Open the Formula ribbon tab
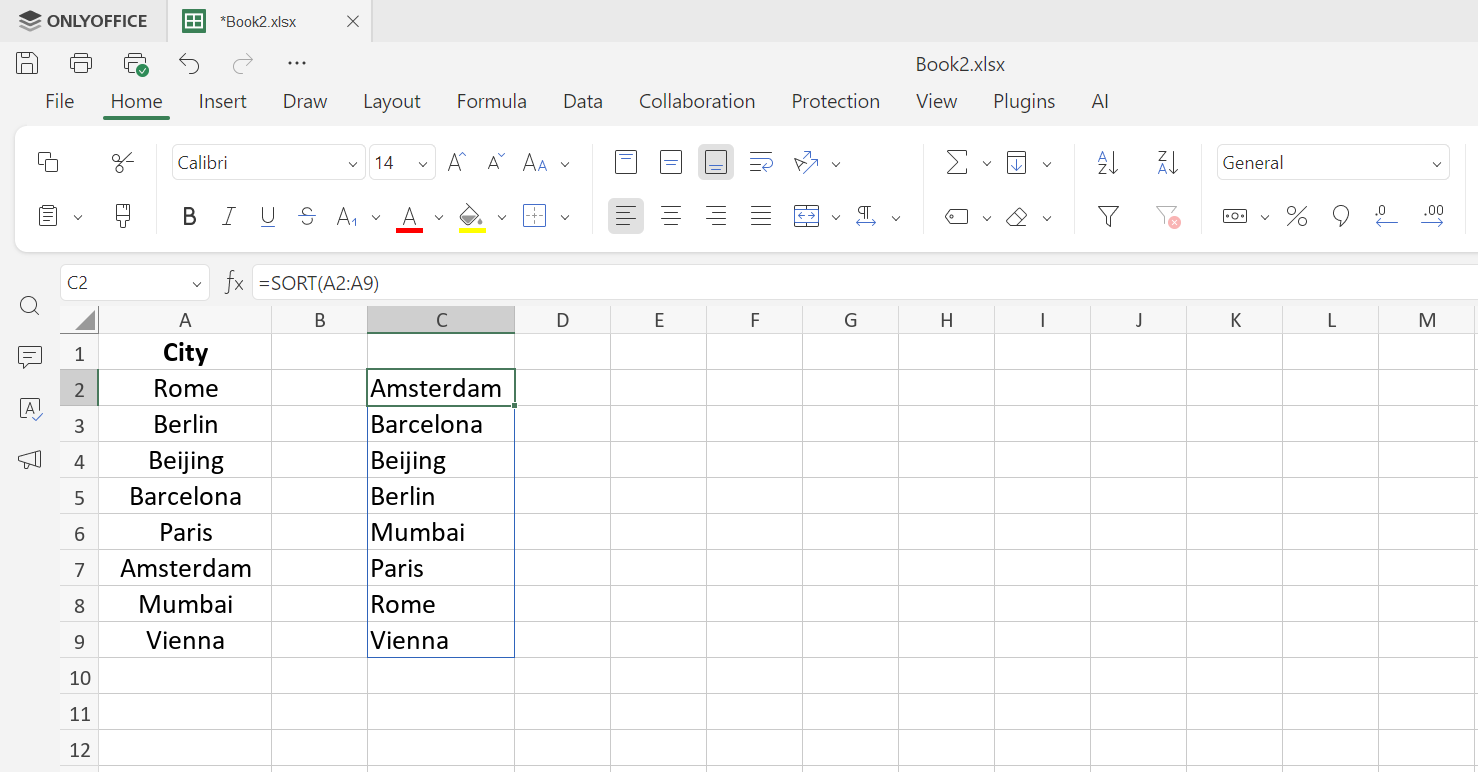Screen dimensions: 1478x772 491,101
